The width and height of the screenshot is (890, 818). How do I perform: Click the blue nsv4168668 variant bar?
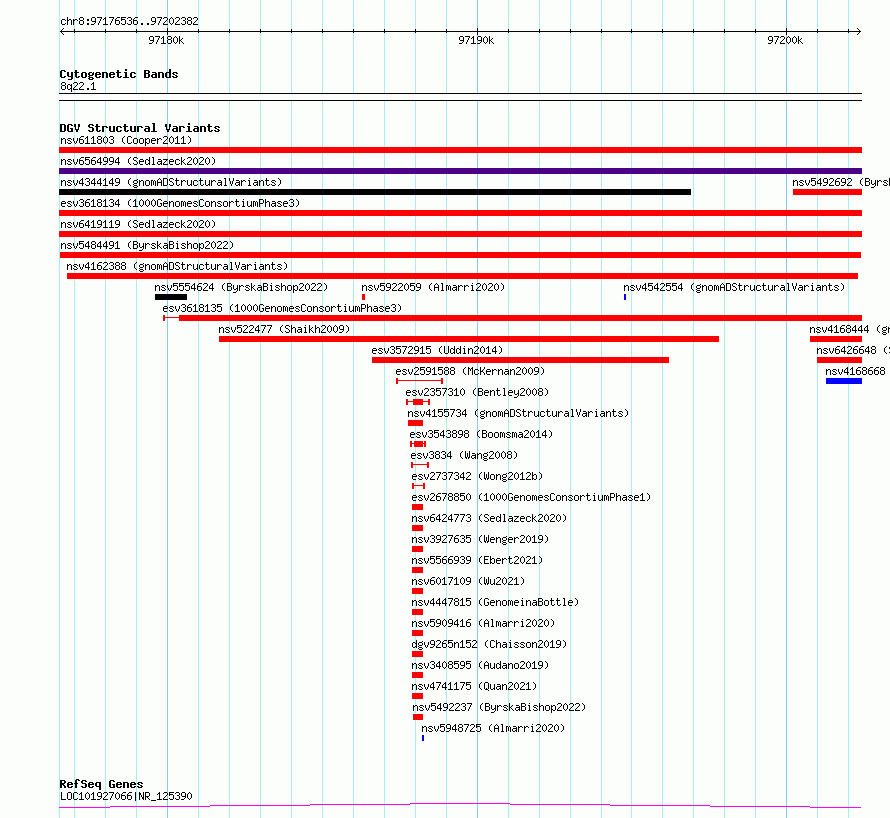click(844, 381)
